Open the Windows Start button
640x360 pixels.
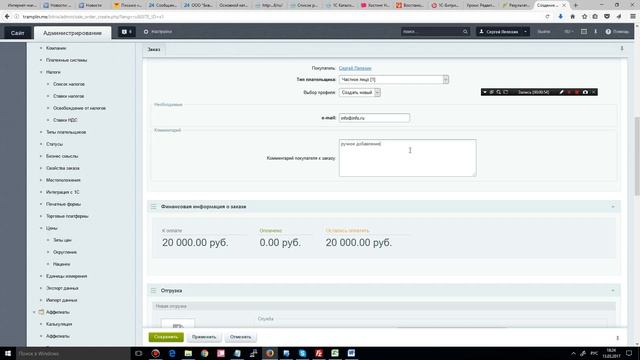(x=8, y=353)
